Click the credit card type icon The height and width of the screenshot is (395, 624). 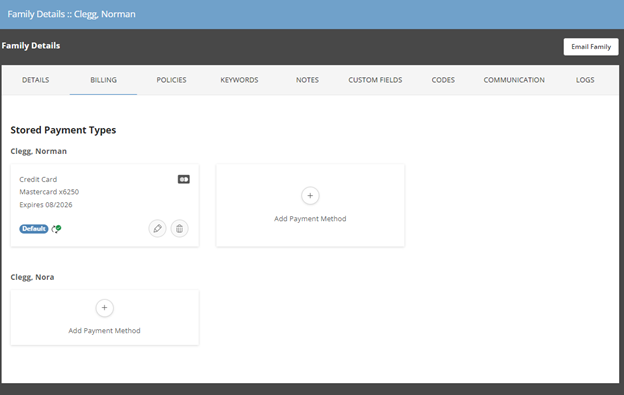[183, 179]
